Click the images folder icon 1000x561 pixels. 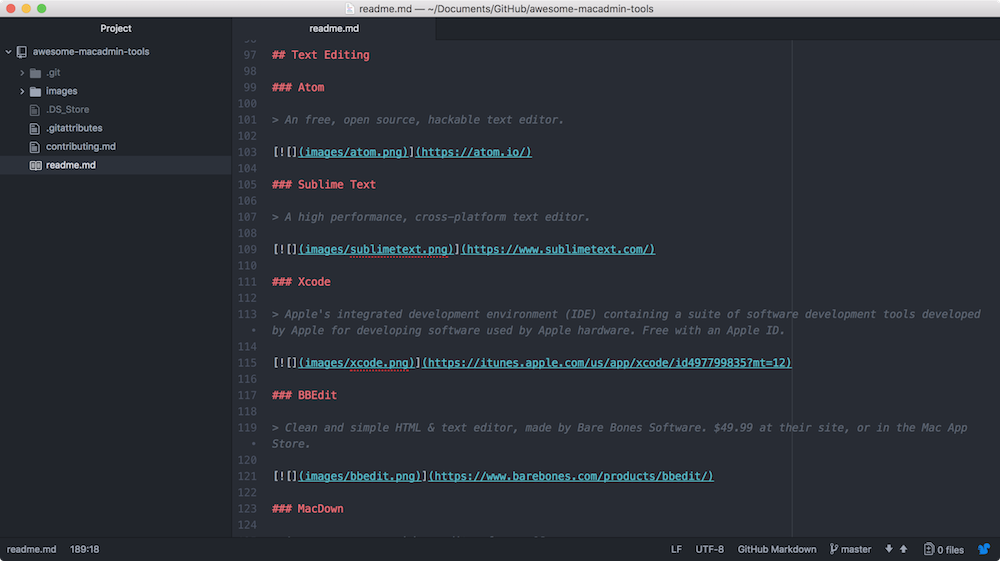pos(36,91)
